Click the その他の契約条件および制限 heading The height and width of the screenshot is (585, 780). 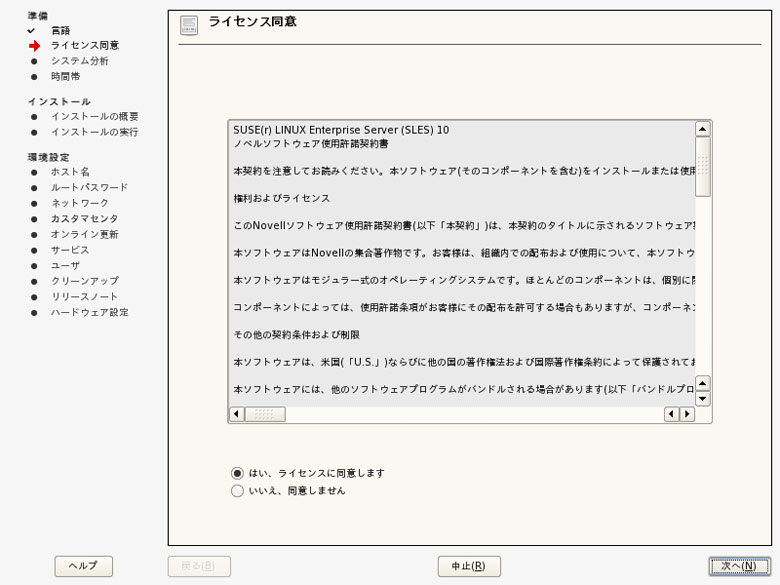pyautogui.click(x=296, y=335)
